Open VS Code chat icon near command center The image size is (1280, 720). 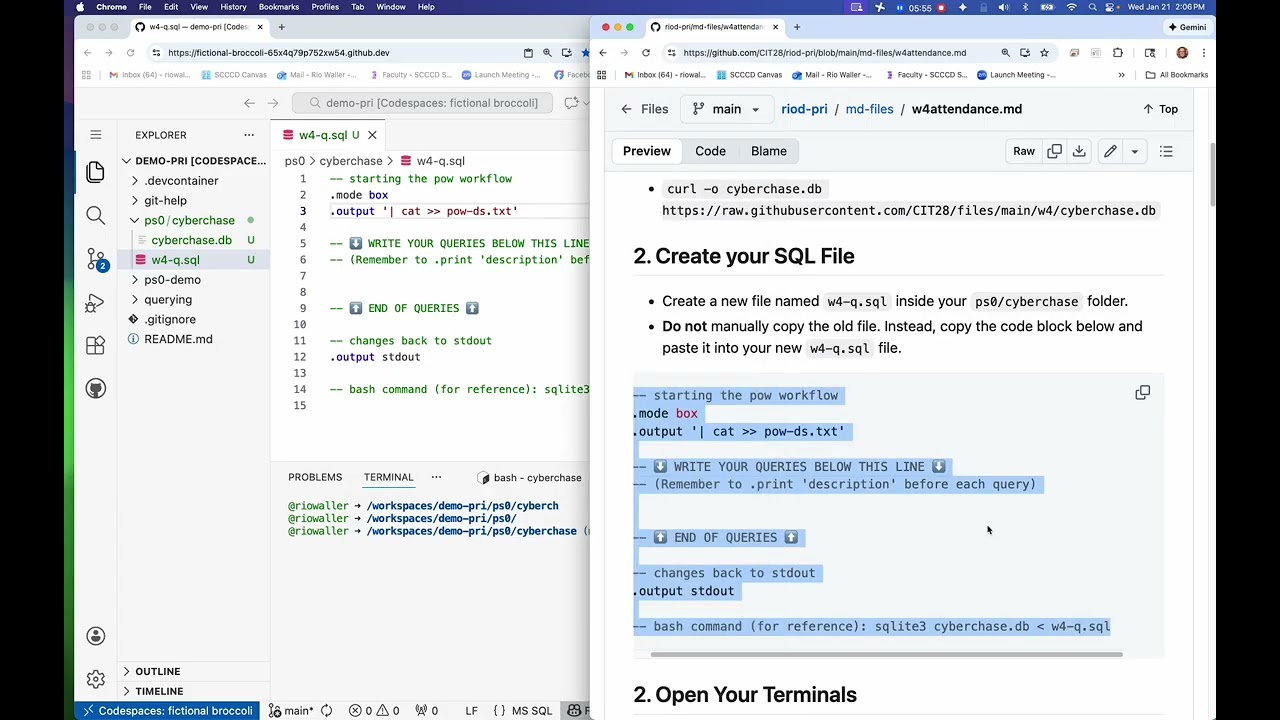pyautogui.click(x=571, y=103)
